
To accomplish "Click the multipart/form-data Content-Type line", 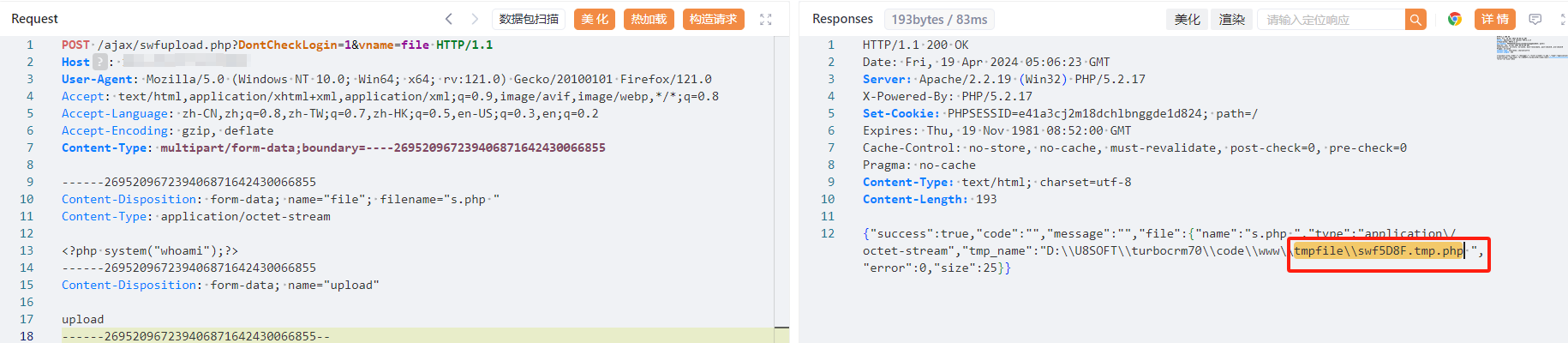I will click(x=333, y=147).
